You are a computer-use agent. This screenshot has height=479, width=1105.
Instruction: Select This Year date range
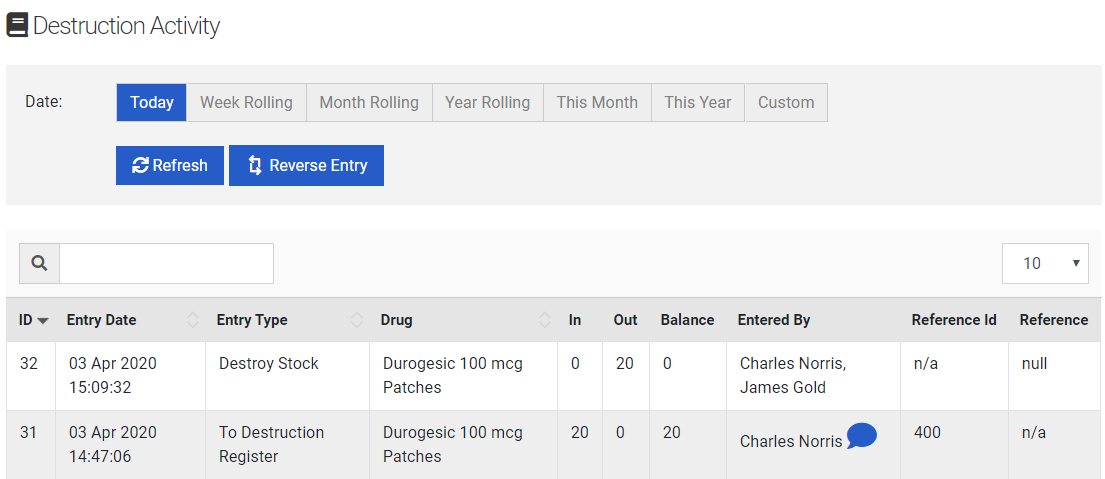[697, 102]
